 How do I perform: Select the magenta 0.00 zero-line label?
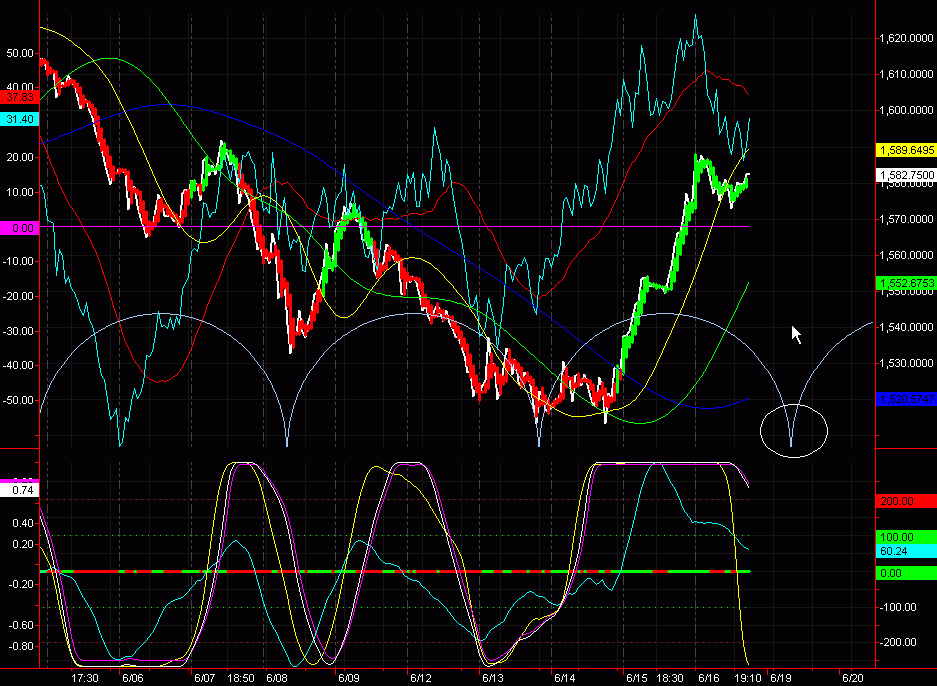point(20,228)
